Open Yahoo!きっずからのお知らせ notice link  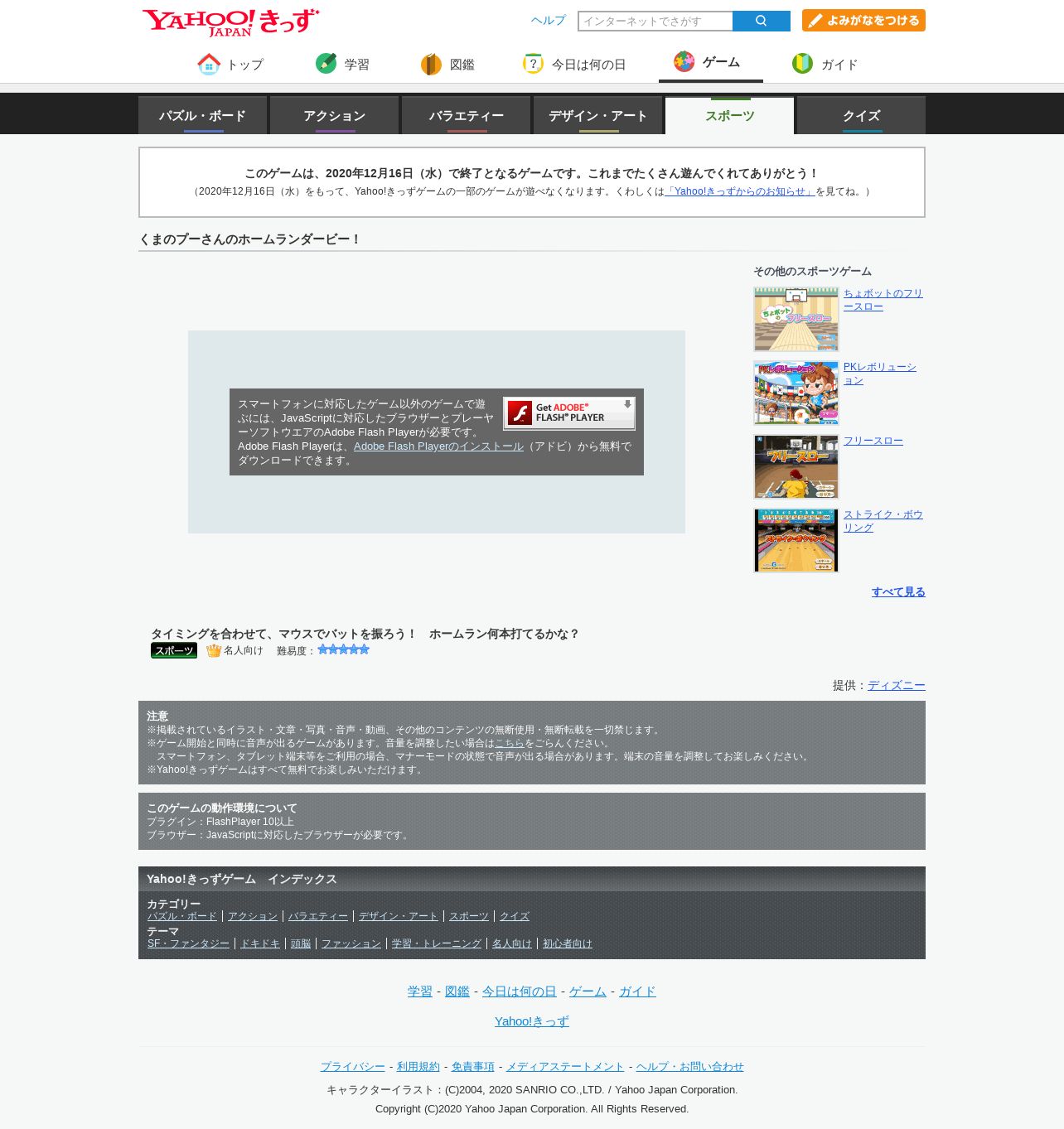tap(740, 191)
